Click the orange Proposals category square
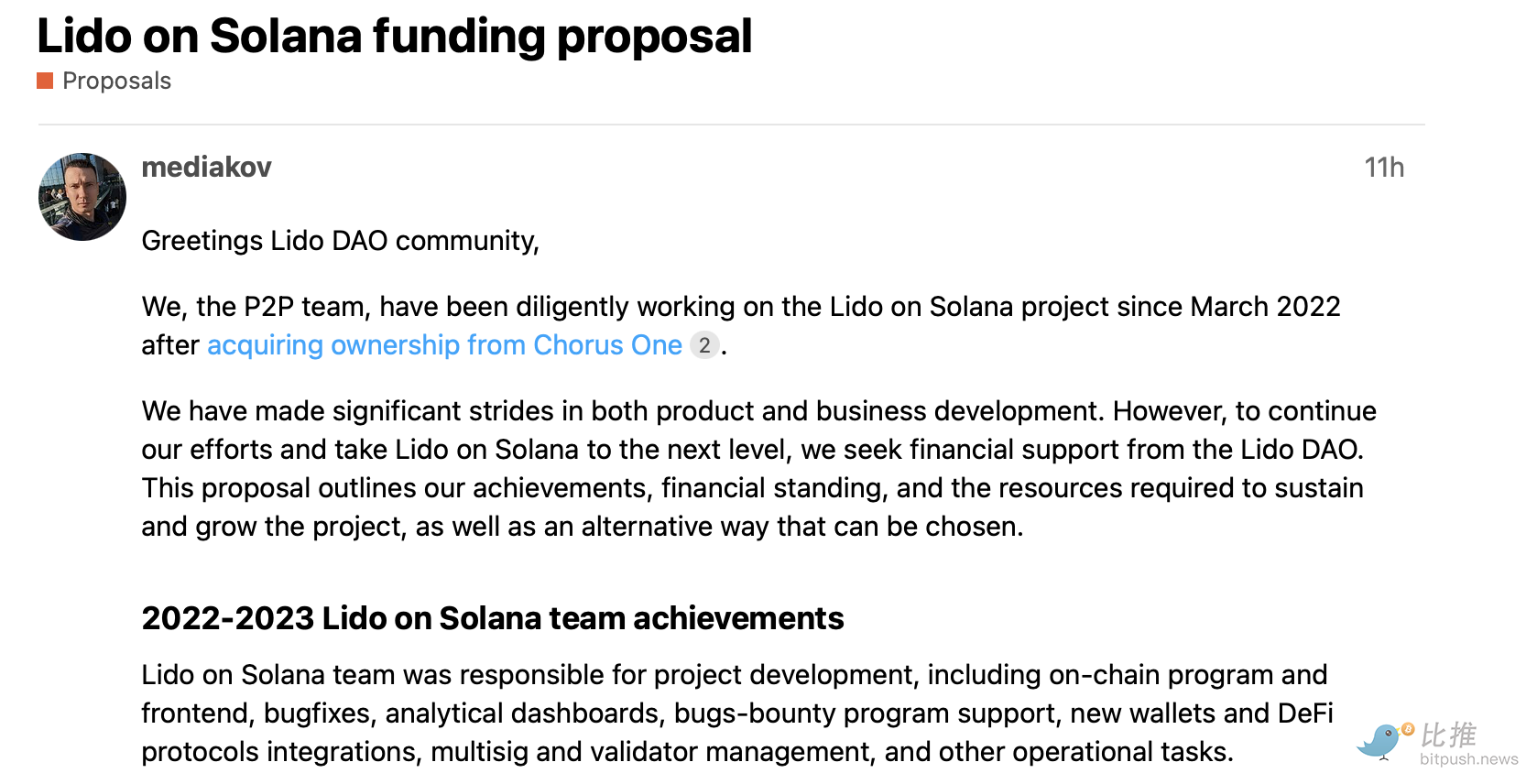 point(45,81)
